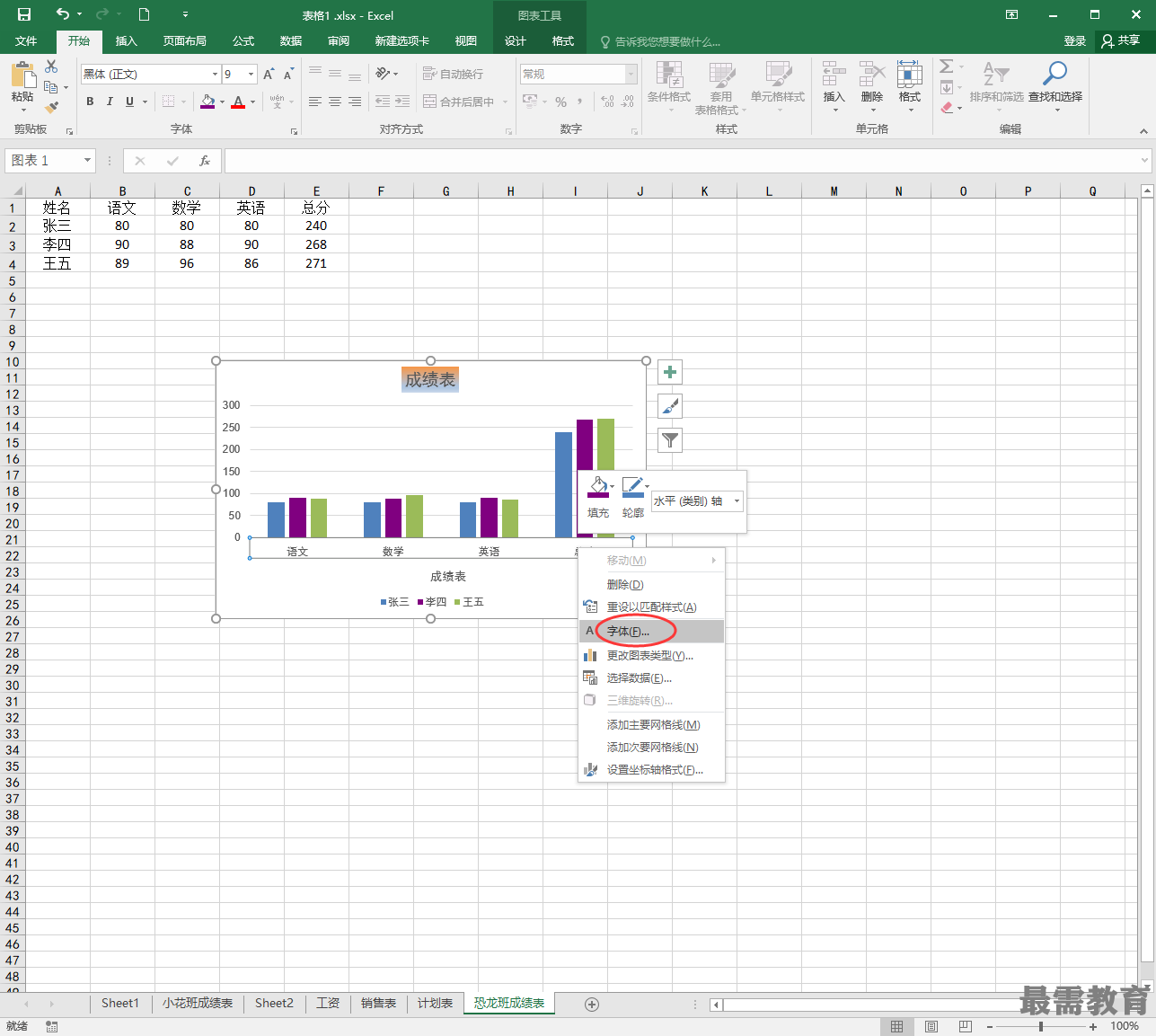Increase font size with larger A icon
Viewport: 1156px width, 1036px height.
[269, 75]
